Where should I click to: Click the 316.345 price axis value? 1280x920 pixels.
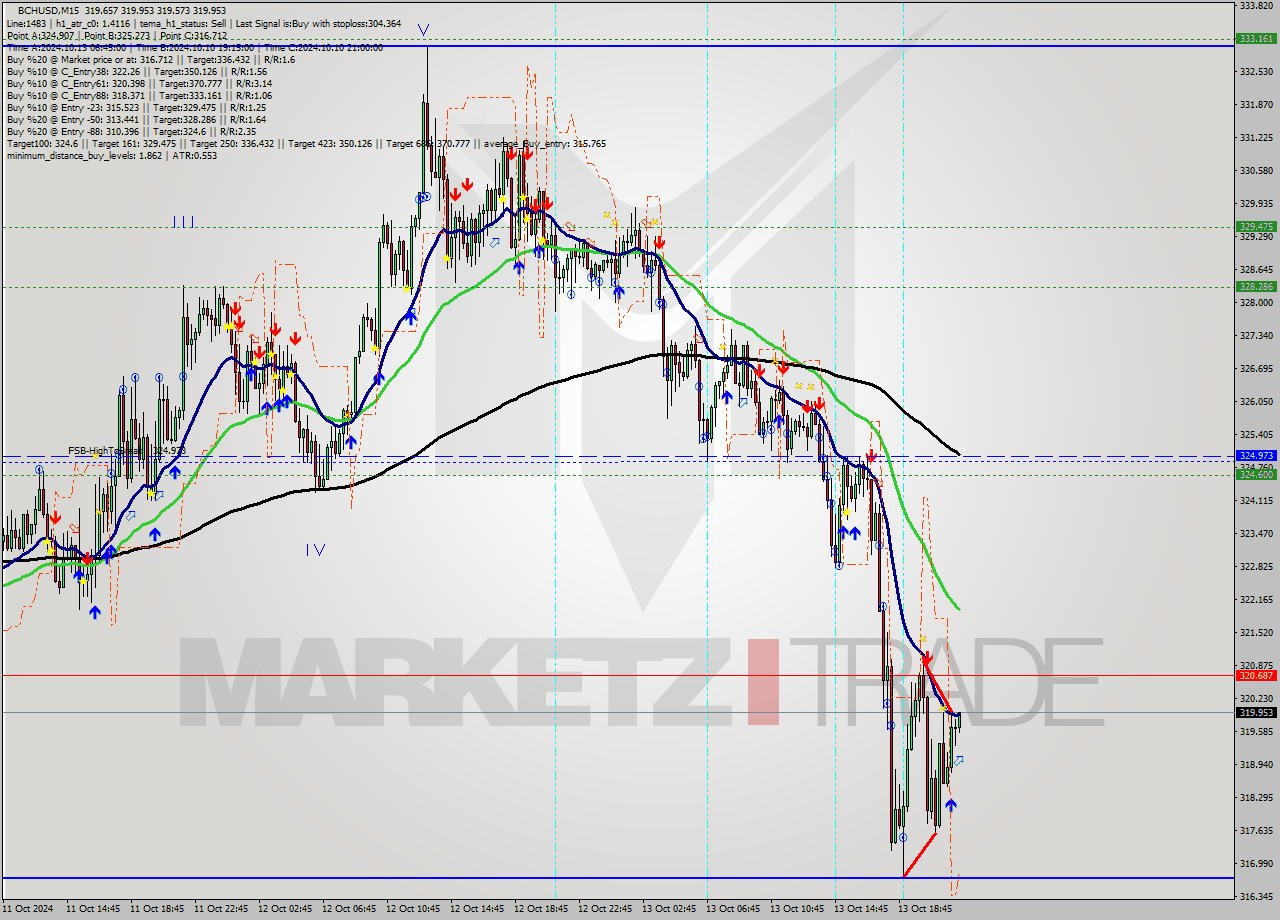1255,896
